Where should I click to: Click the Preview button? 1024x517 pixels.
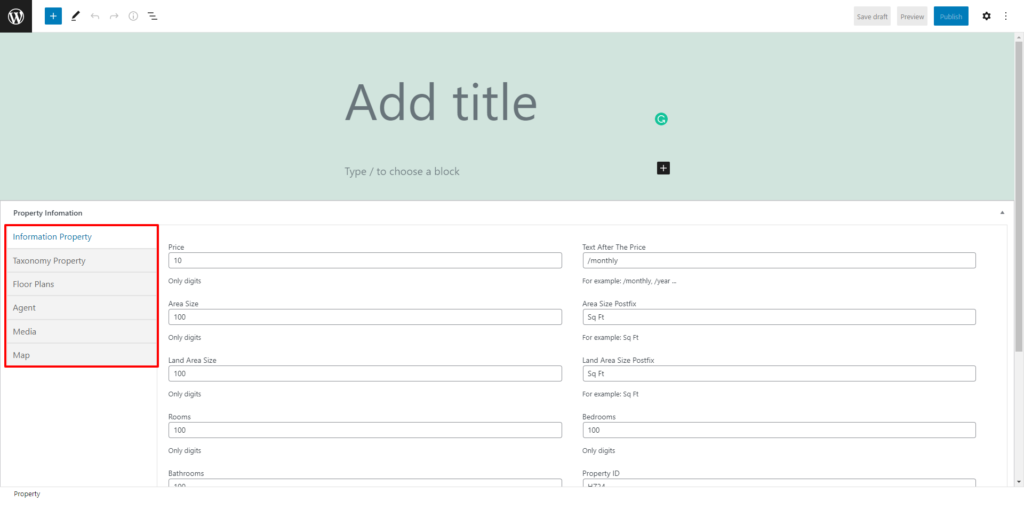point(912,16)
